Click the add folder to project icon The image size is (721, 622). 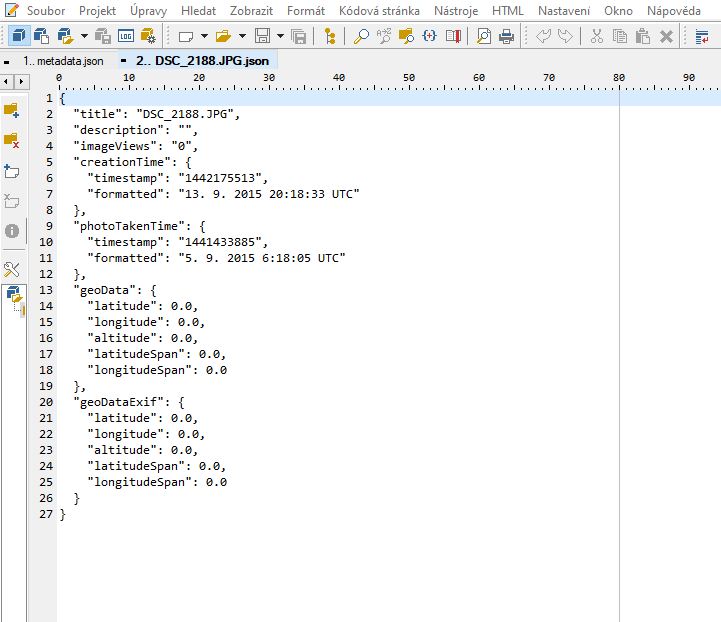point(12,109)
